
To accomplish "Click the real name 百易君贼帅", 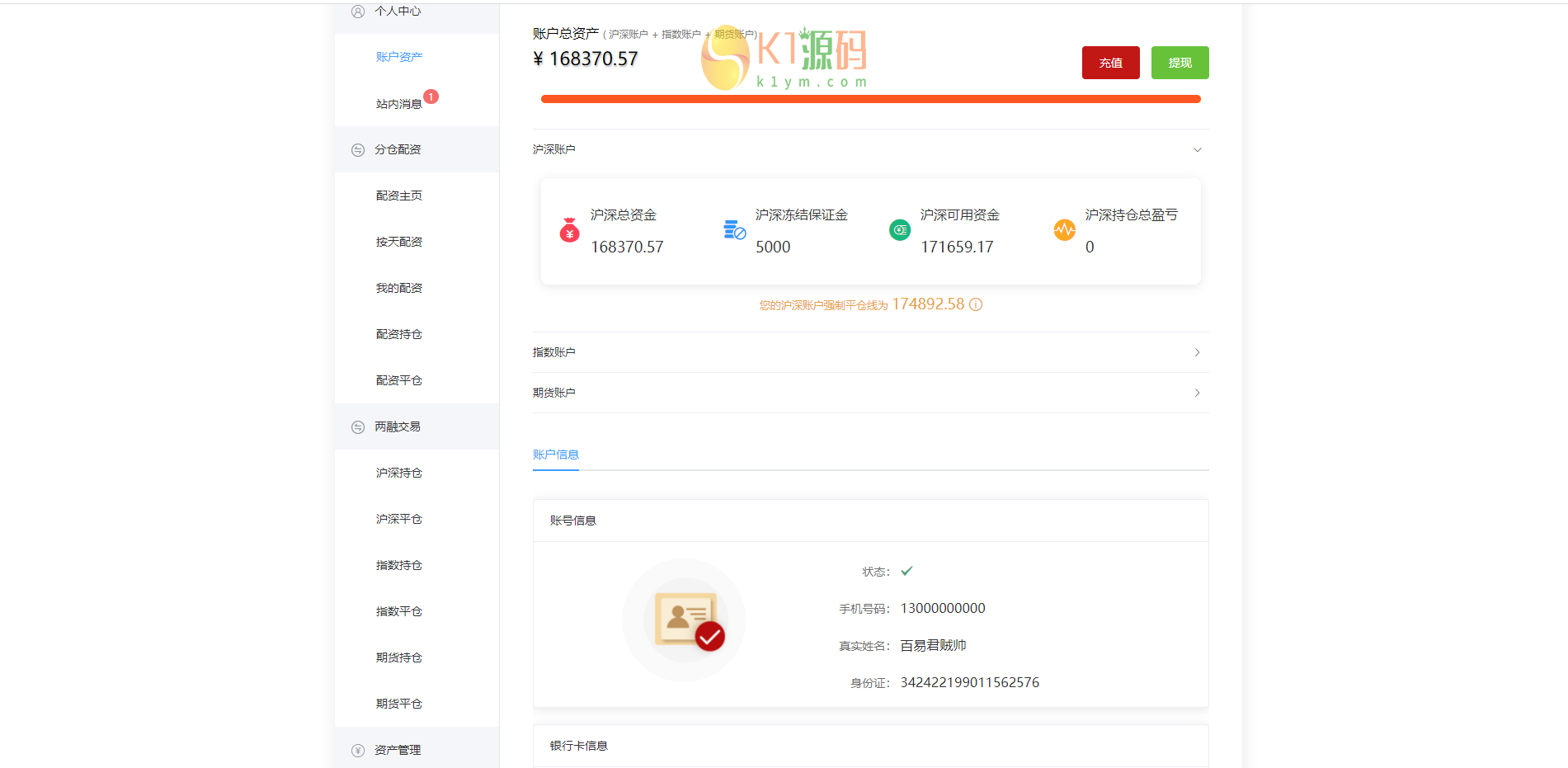I will click(934, 645).
